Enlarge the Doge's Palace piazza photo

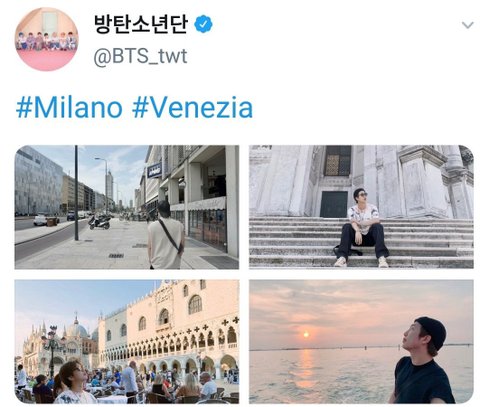(127, 342)
